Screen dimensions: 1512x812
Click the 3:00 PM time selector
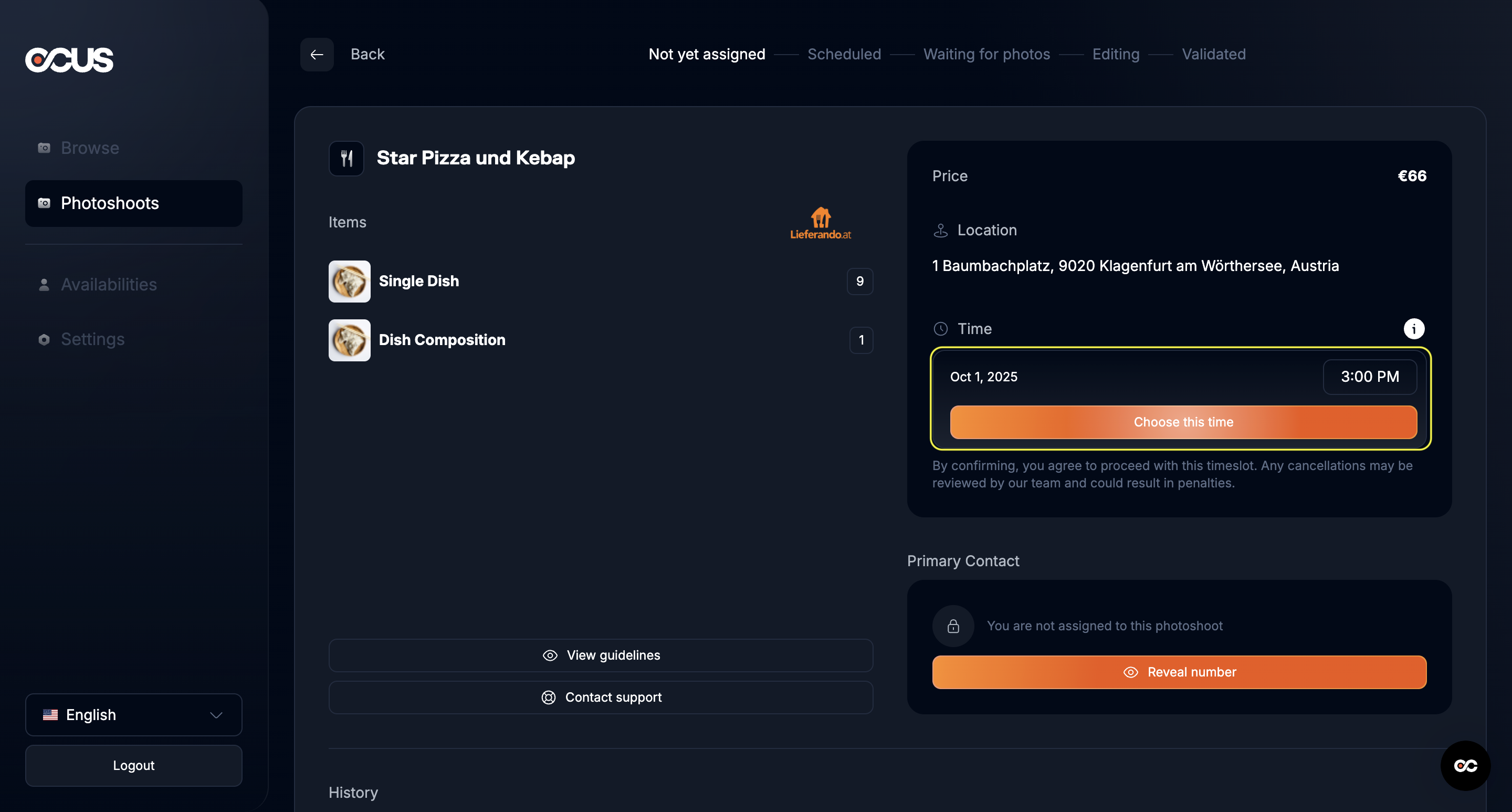tap(1369, 377)
